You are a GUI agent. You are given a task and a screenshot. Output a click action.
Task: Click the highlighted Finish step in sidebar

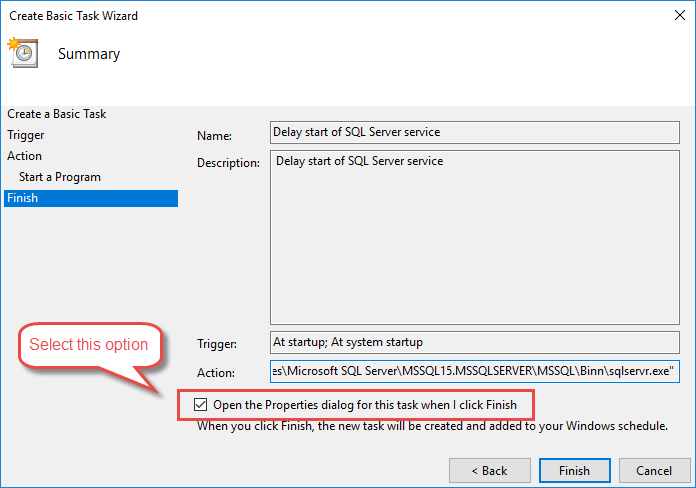23,198
